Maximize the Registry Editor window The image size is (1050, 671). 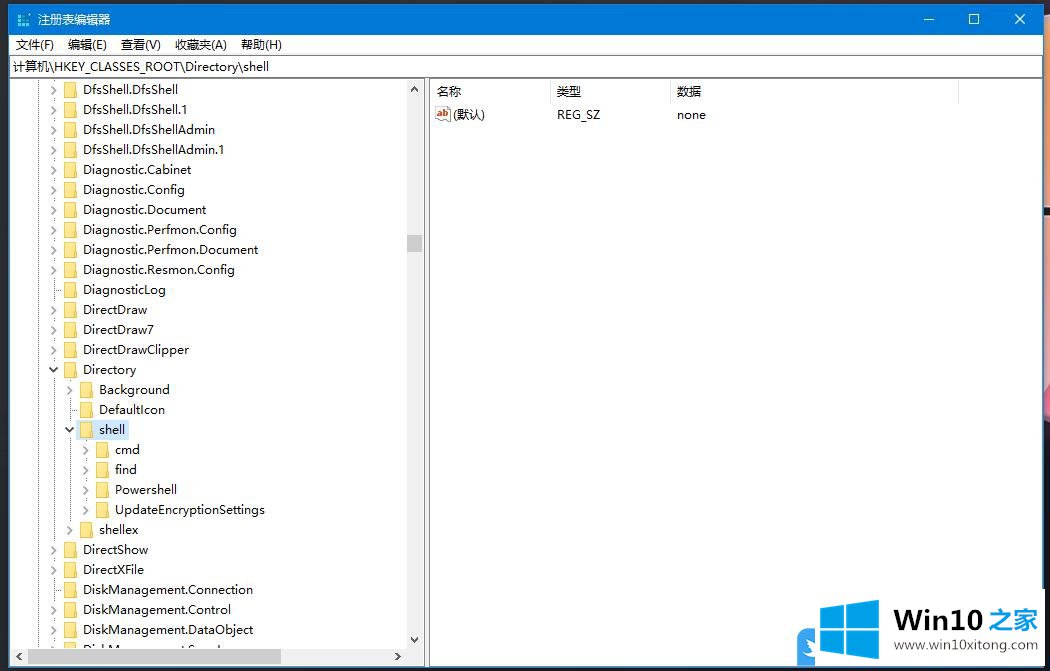pos(974,19)
